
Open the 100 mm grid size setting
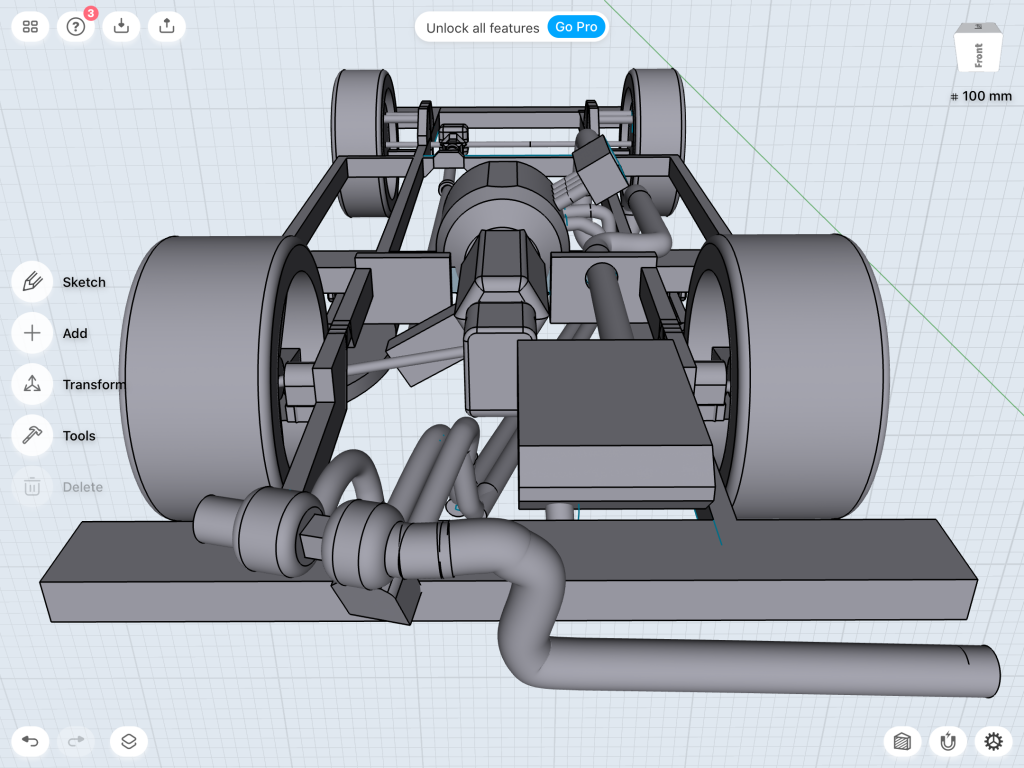point(980,96)
